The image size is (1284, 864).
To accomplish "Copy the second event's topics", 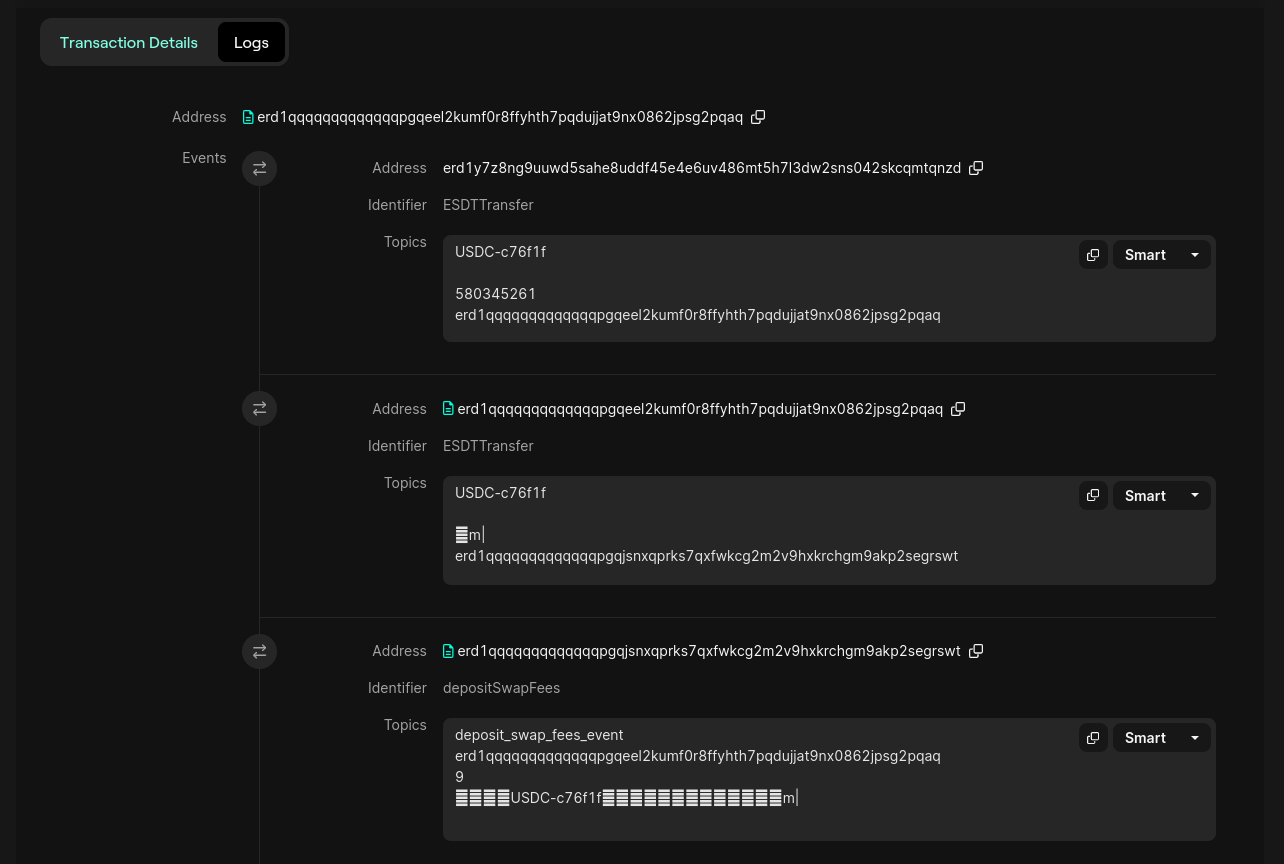I will (1093, 496).
